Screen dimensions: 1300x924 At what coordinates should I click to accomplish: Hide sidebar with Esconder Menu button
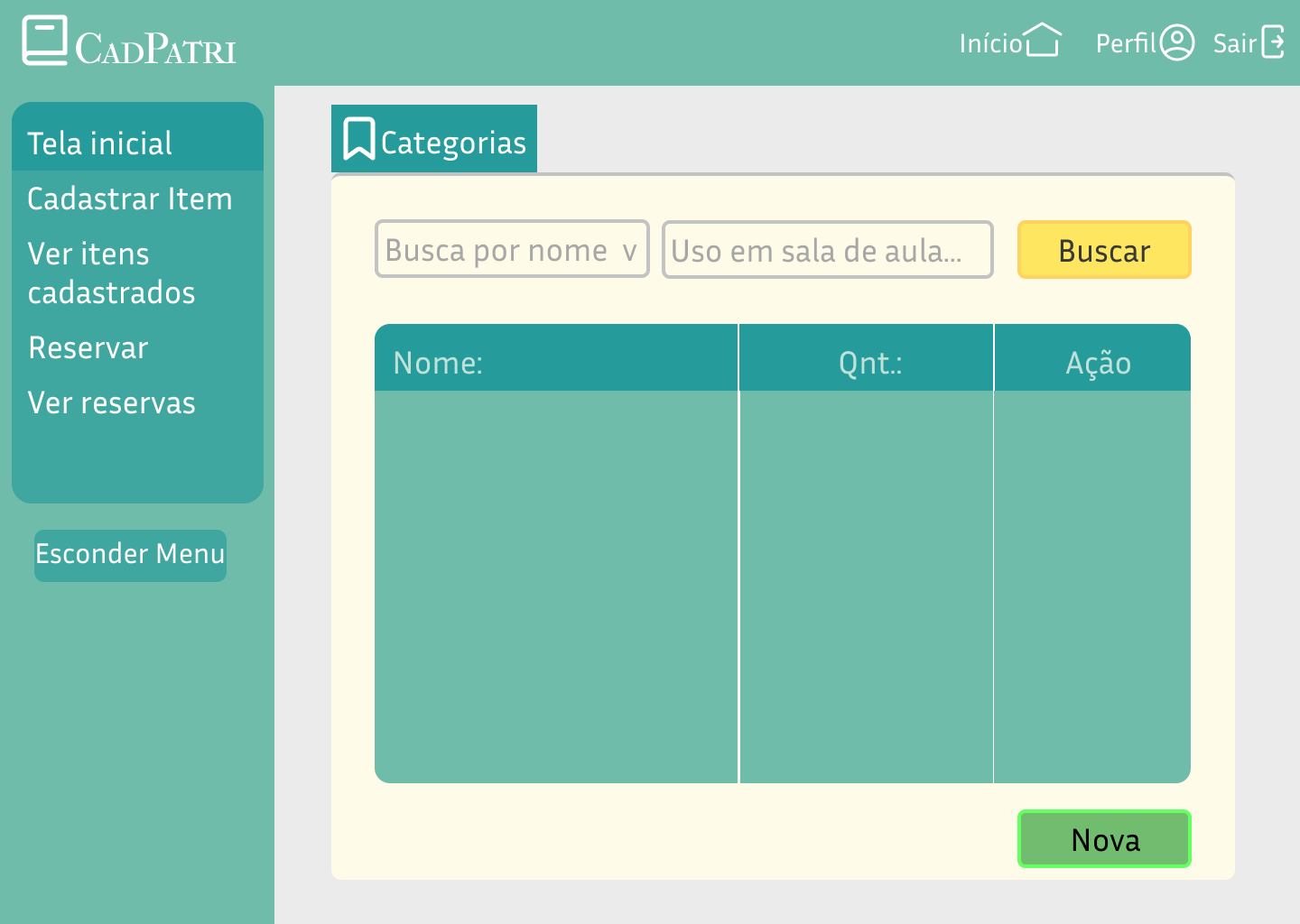pos(130,555)
